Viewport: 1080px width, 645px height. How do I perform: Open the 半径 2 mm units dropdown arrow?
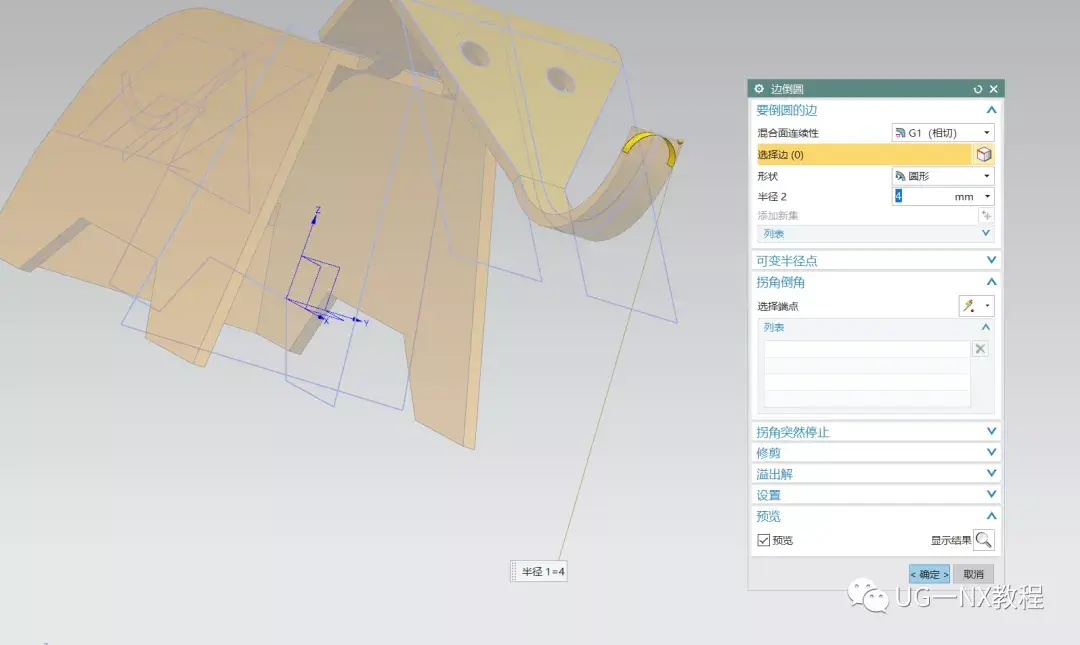pos(987,197)
